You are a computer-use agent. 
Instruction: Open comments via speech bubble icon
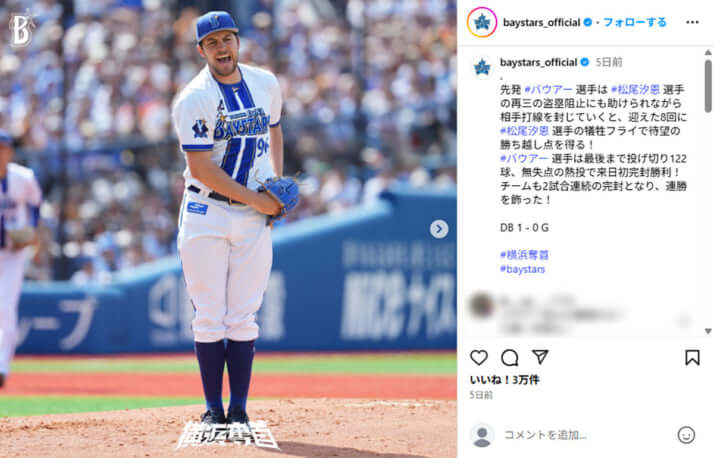tap(510, 358)
